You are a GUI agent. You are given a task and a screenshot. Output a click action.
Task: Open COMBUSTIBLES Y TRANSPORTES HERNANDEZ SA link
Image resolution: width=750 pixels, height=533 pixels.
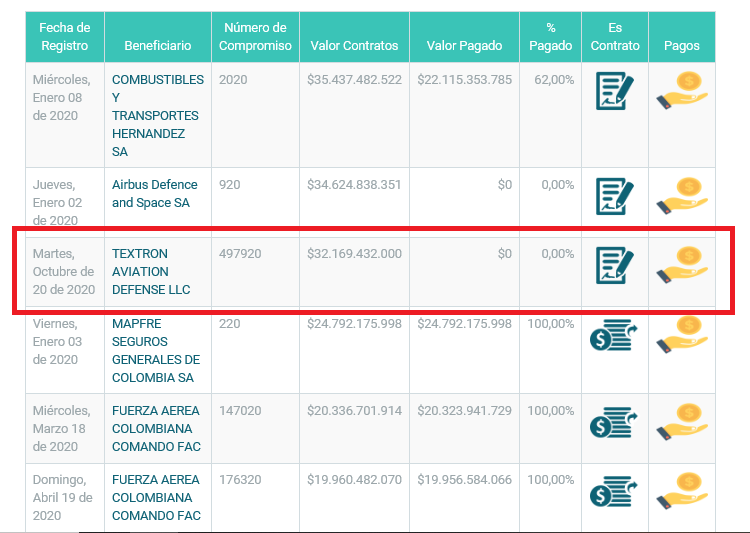coord(158,115)
